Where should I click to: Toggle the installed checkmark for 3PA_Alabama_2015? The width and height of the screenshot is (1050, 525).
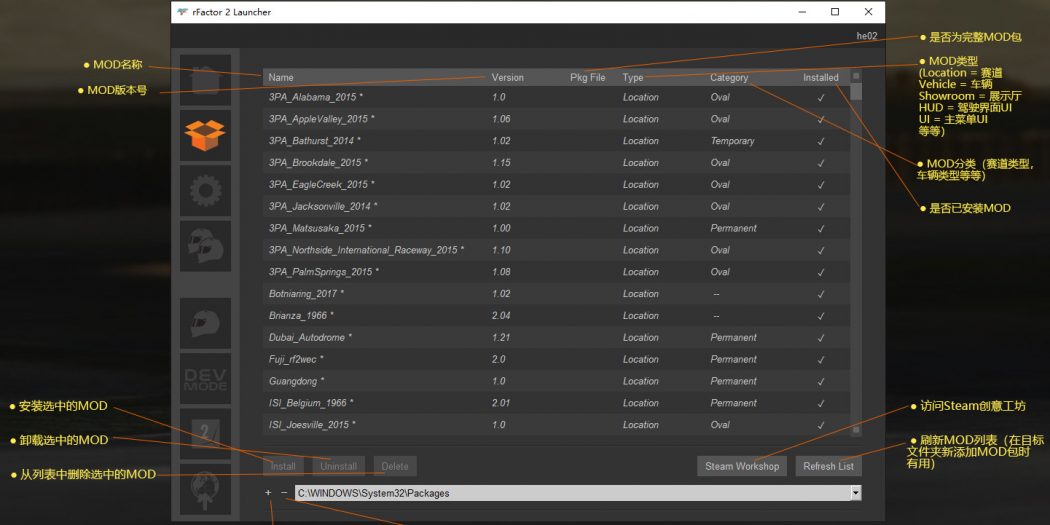click(x=821, y=98)
